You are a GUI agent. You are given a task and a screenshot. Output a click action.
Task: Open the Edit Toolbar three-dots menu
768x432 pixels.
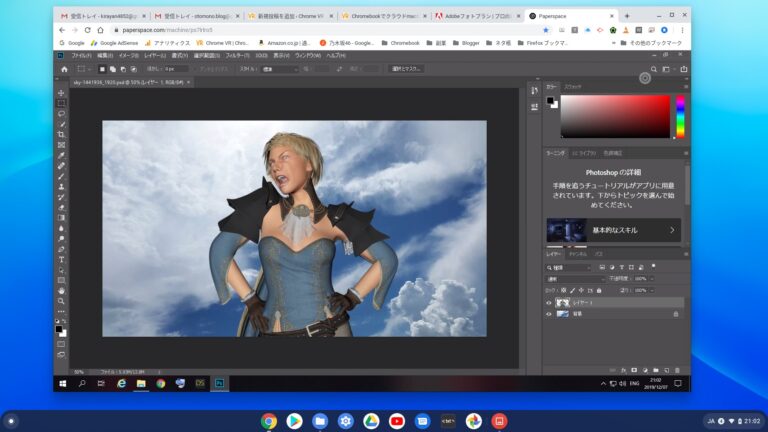coord(61,312)
